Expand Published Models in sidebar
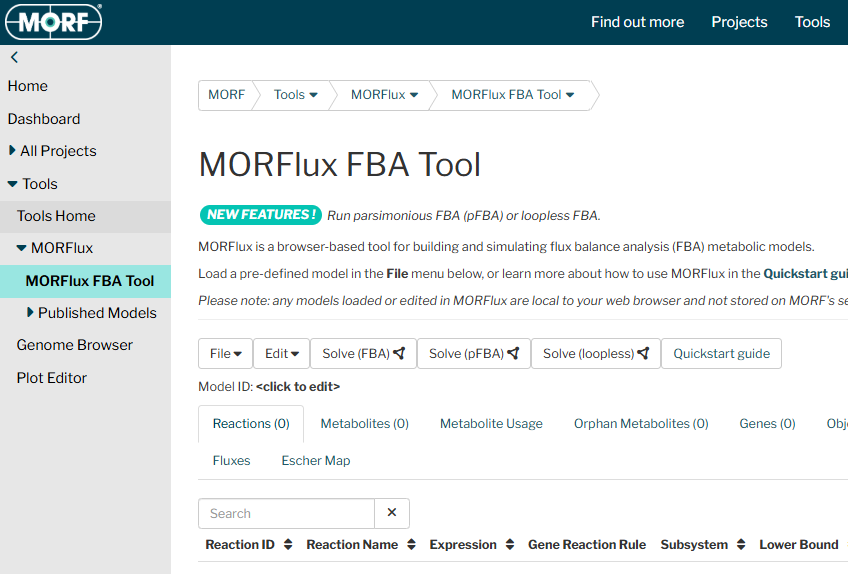This screenshot has height=574, width=848. (30, 313)
